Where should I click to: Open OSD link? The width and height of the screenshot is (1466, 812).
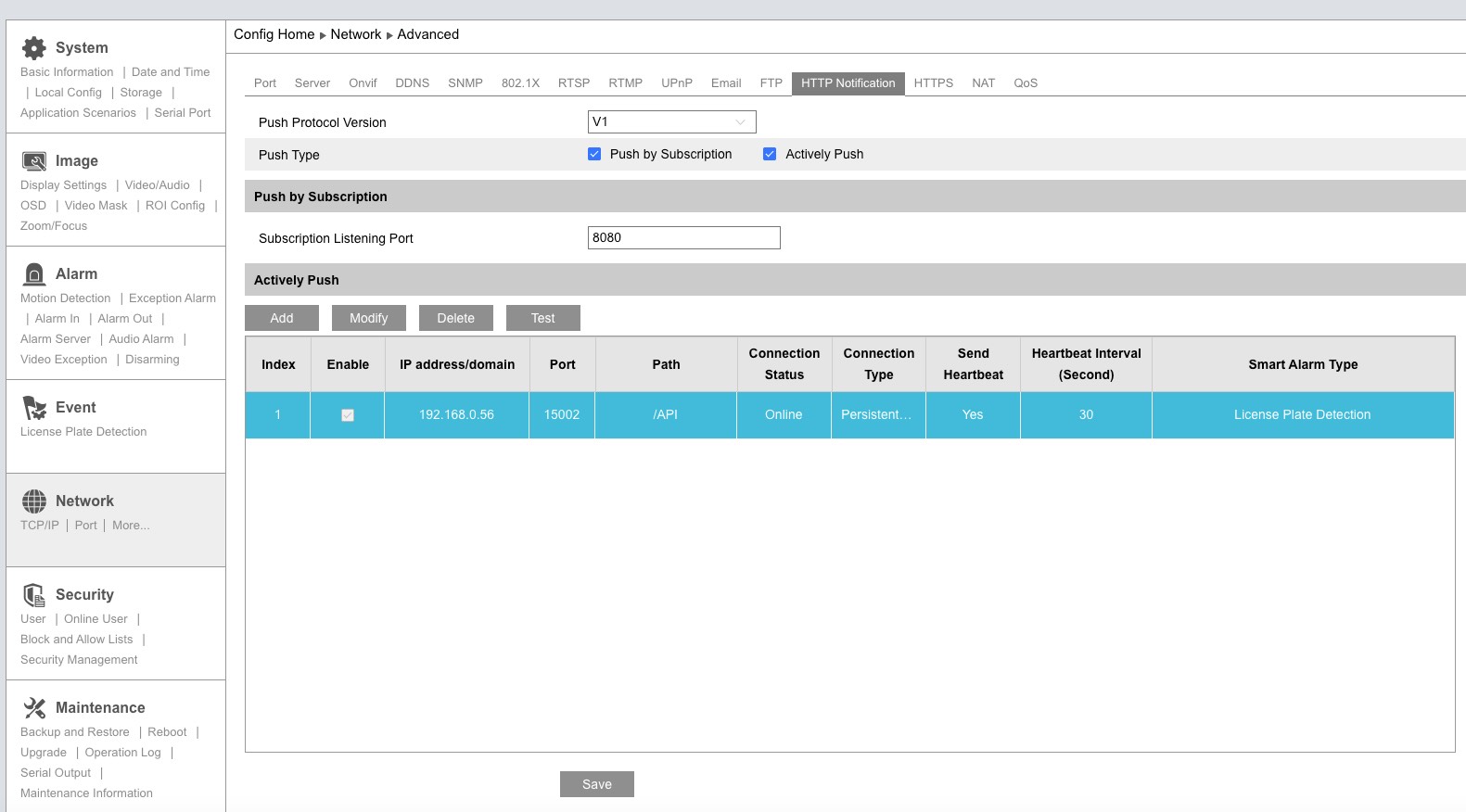[x=33, y=205]
